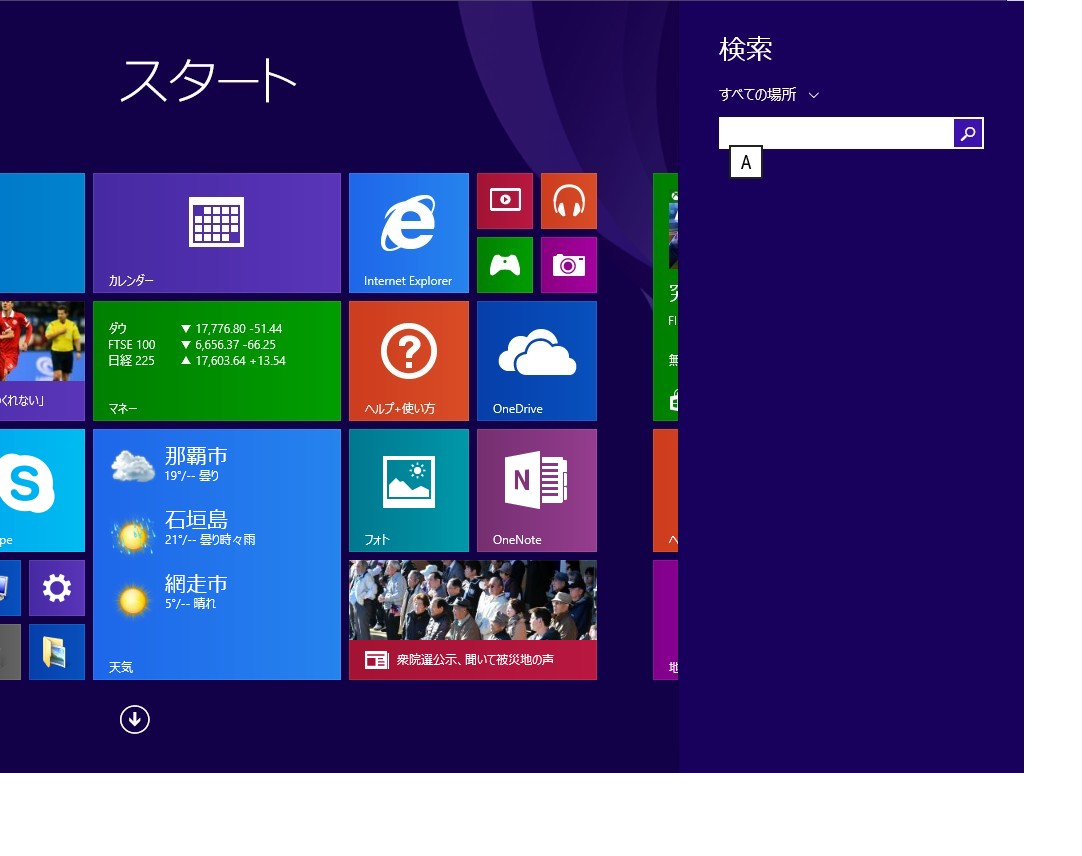This screenshot has width=1082, height=856.
Task: Expand the すべての場所 search scope dropdown
Action: tap(769, 95)
